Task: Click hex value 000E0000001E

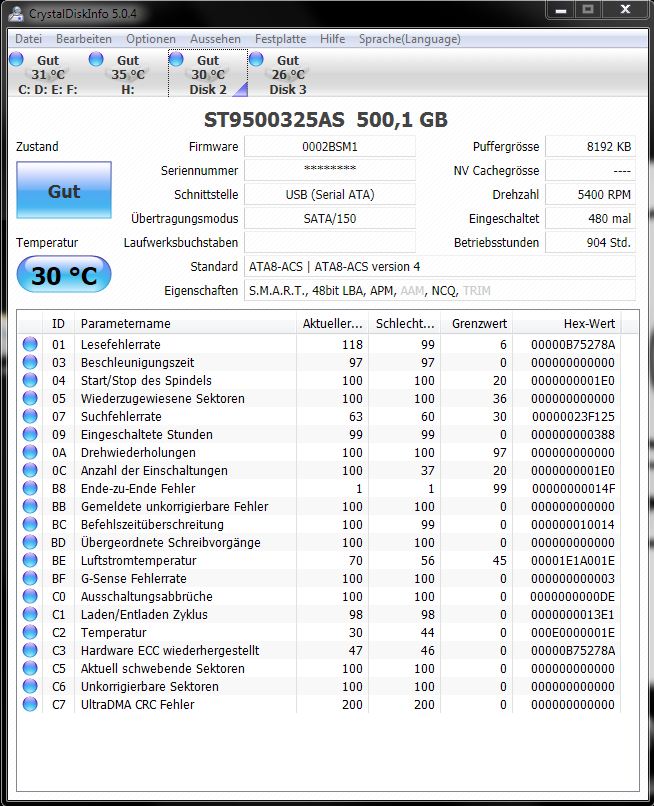Action: point(573,632)
